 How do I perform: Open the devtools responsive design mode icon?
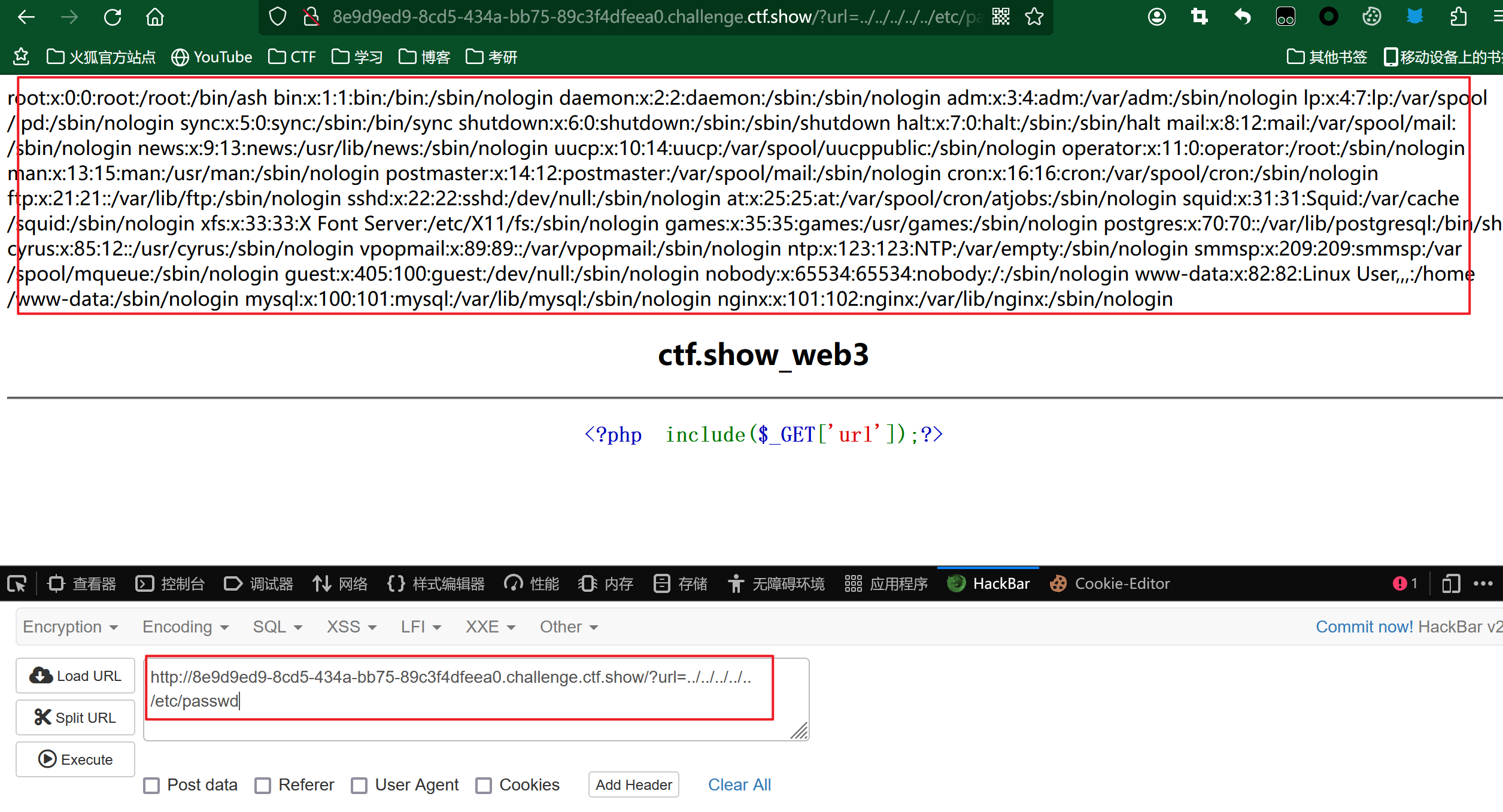coord(1451,583)
